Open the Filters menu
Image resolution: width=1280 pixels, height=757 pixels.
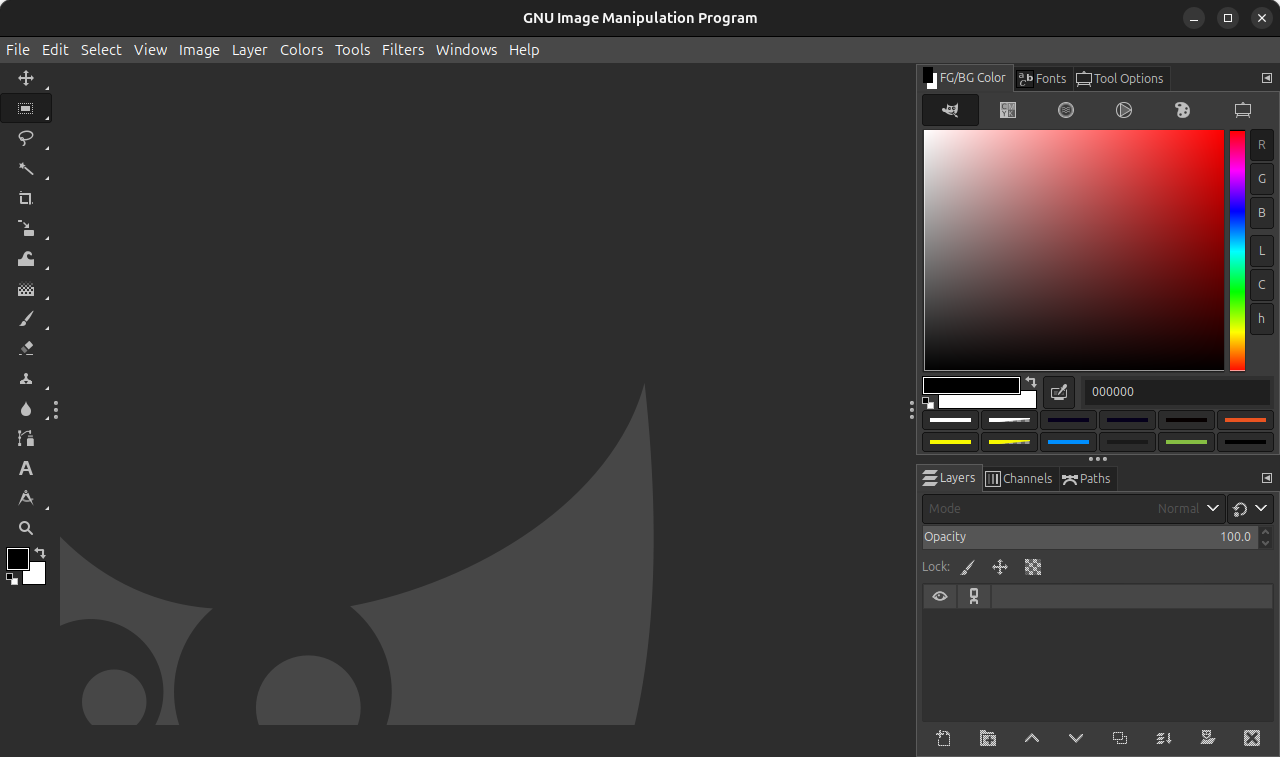tap(403, 49)
